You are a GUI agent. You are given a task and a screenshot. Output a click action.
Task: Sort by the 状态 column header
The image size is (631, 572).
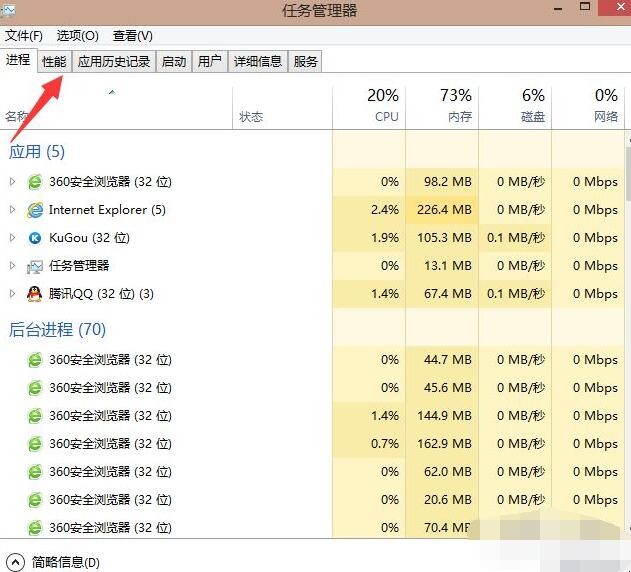[283, 106]
